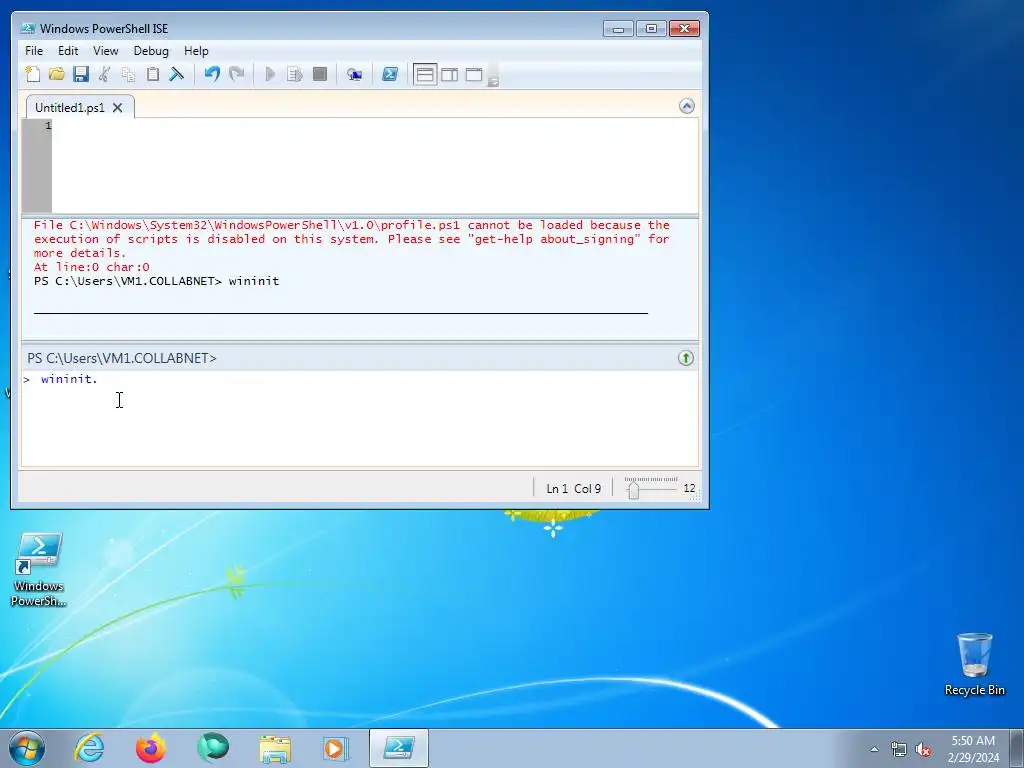Click the Ln 1 Col 9 status indicator
1024x768 pixels.
tap(573, 488)
